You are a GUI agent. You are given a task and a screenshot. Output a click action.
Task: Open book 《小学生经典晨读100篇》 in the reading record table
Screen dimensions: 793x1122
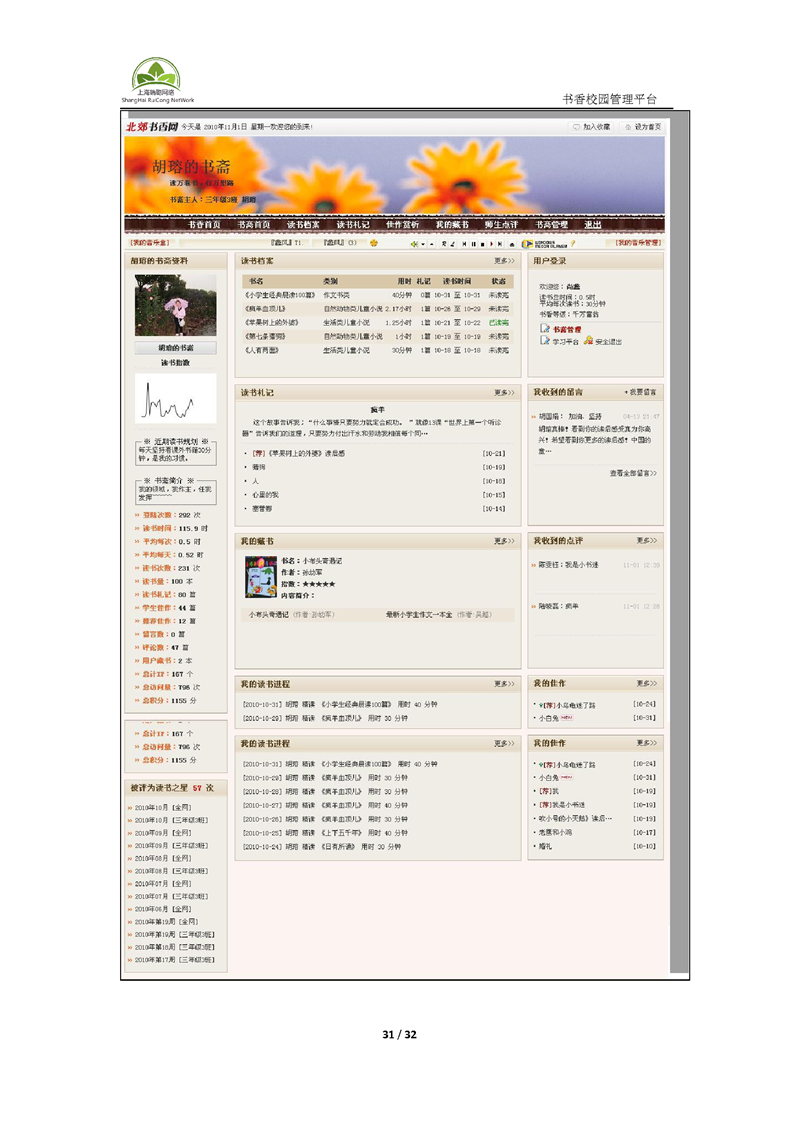click(x=279, y=295)
